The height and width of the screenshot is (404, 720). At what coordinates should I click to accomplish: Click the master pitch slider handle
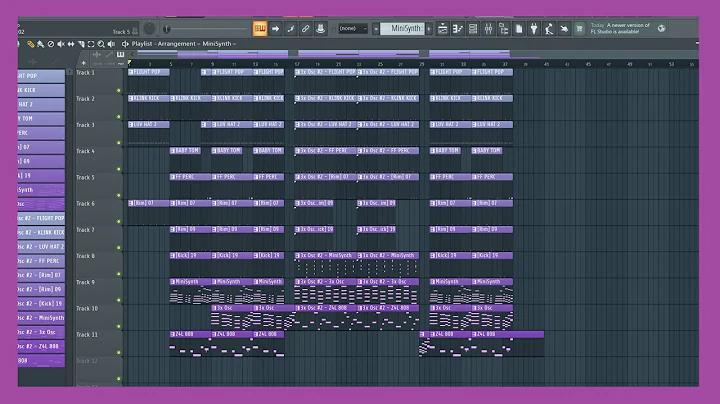pyautogui.click(x=167, y=29)
